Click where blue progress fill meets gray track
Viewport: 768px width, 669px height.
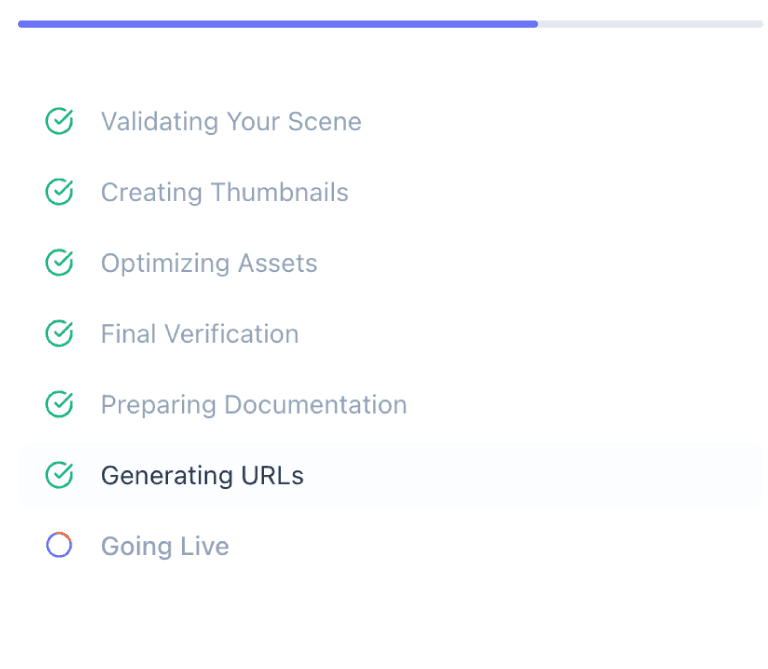pos(537,24)
